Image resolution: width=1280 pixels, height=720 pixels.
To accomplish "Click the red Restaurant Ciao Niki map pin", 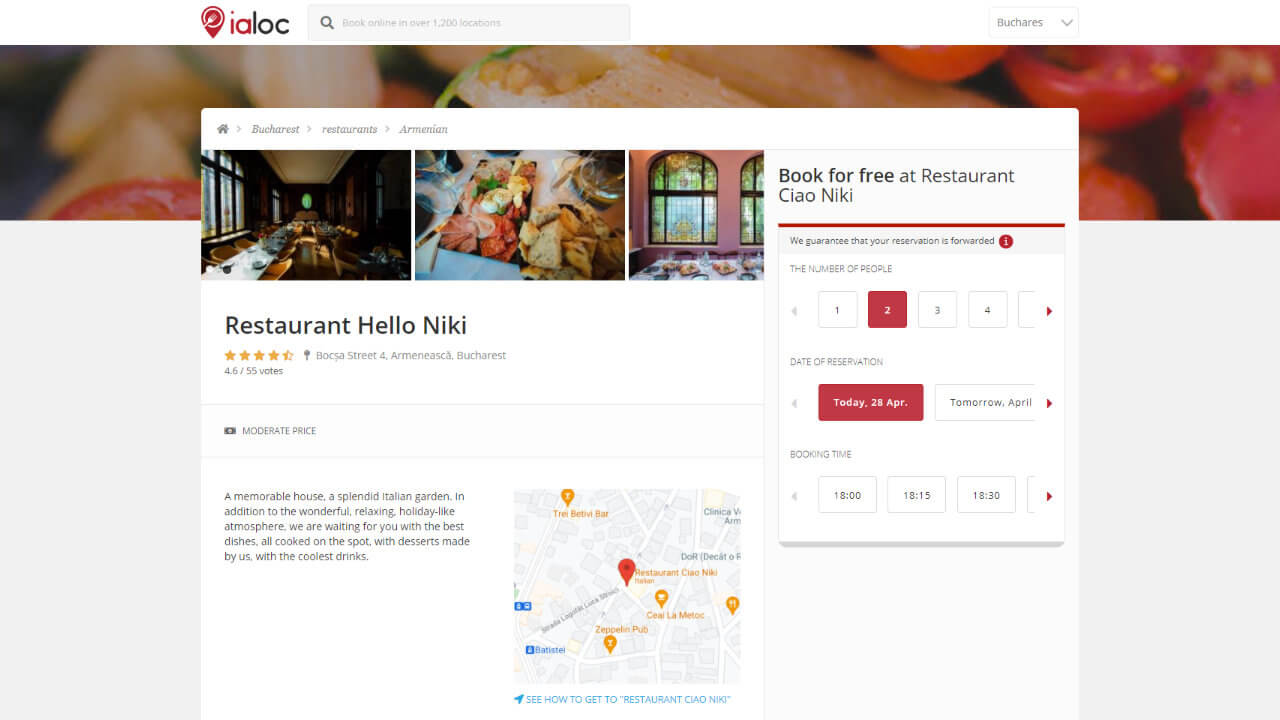I will [626, 571].
